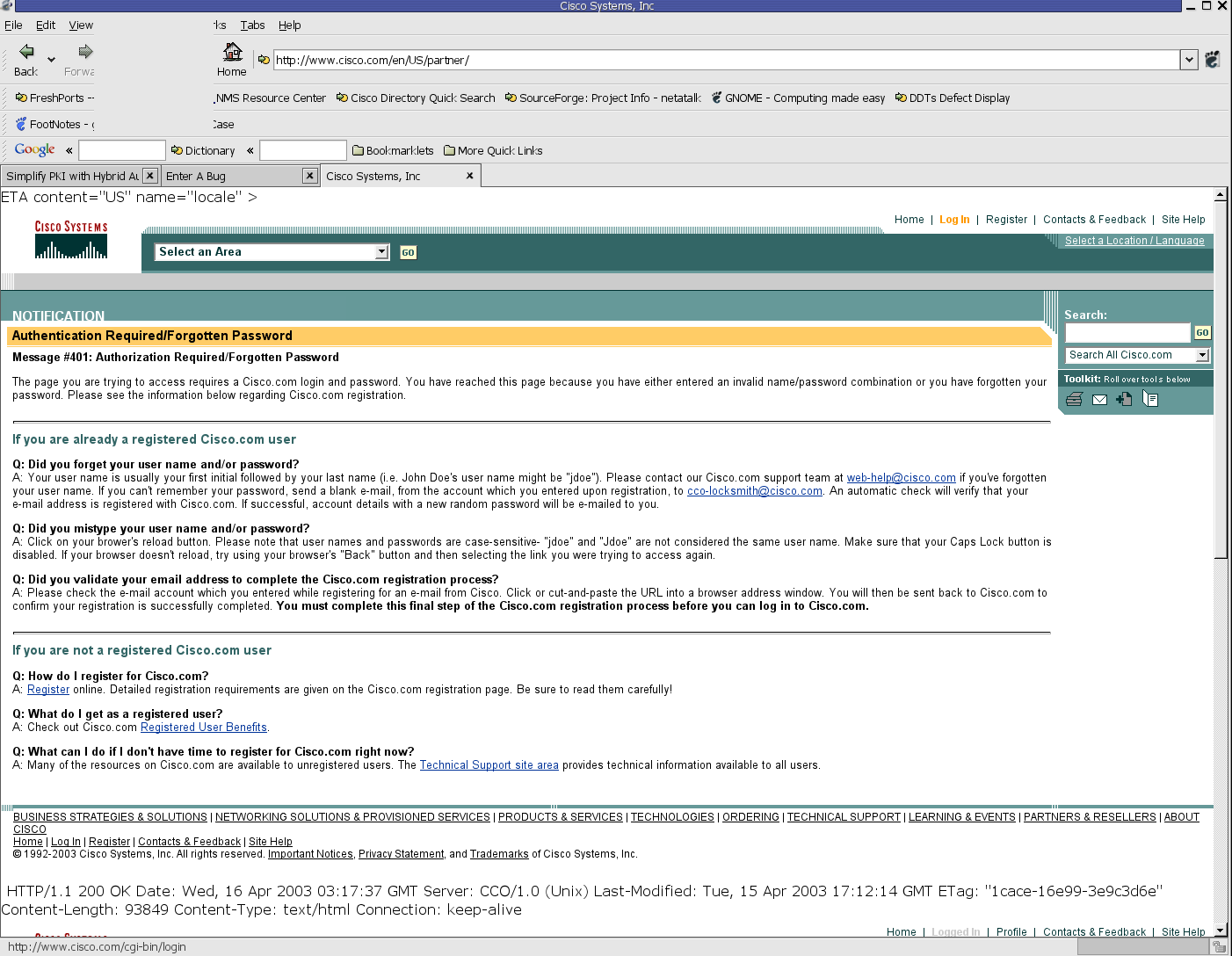Screen dimensions: 1232x956
Task: Open DDTs Defect Display bookmark
Action: click(x=953, y=98)
